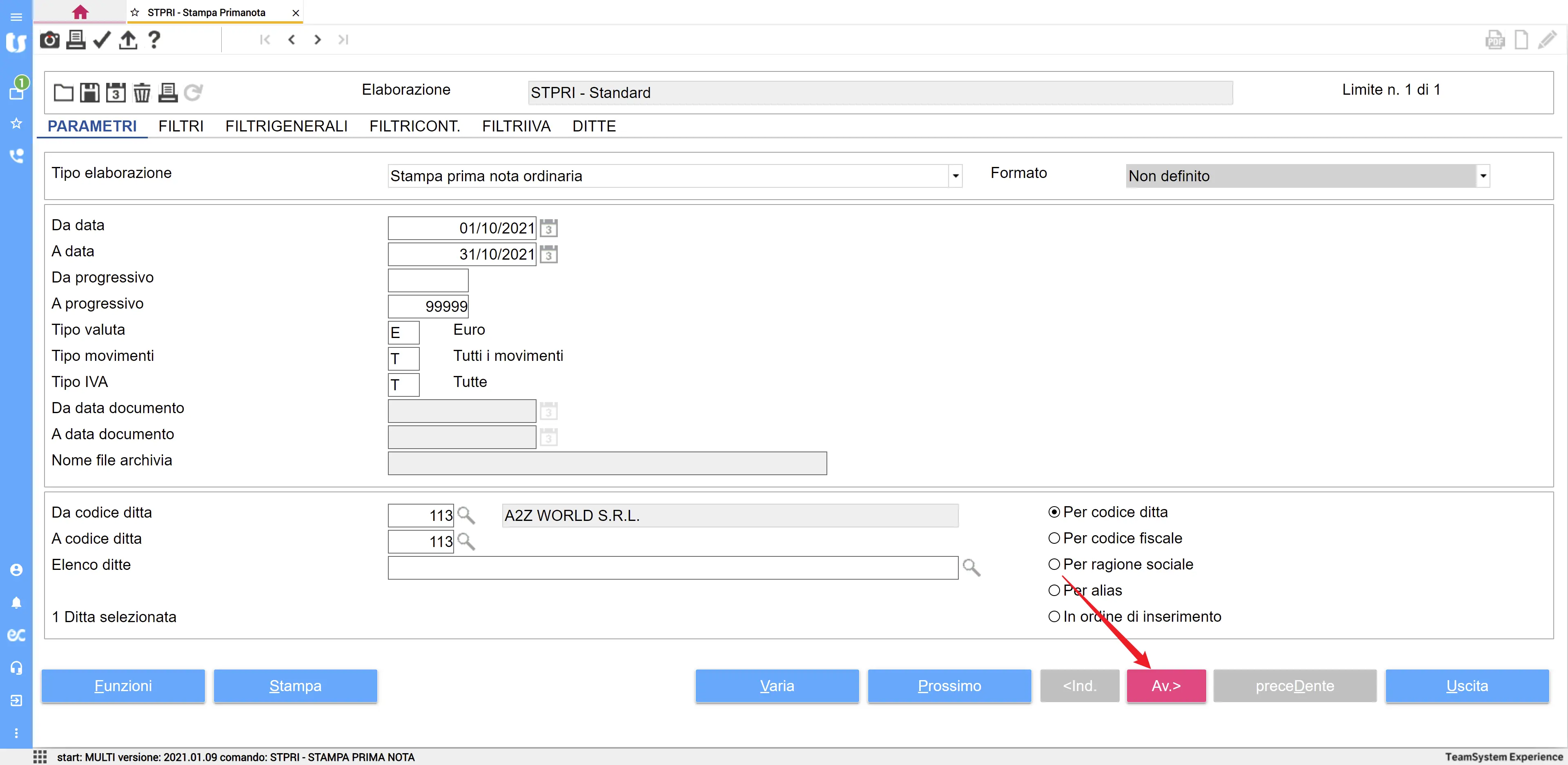Switch to the FILTRIGENERALI tab
This screenshot has height=765, width=1568.
286,126
